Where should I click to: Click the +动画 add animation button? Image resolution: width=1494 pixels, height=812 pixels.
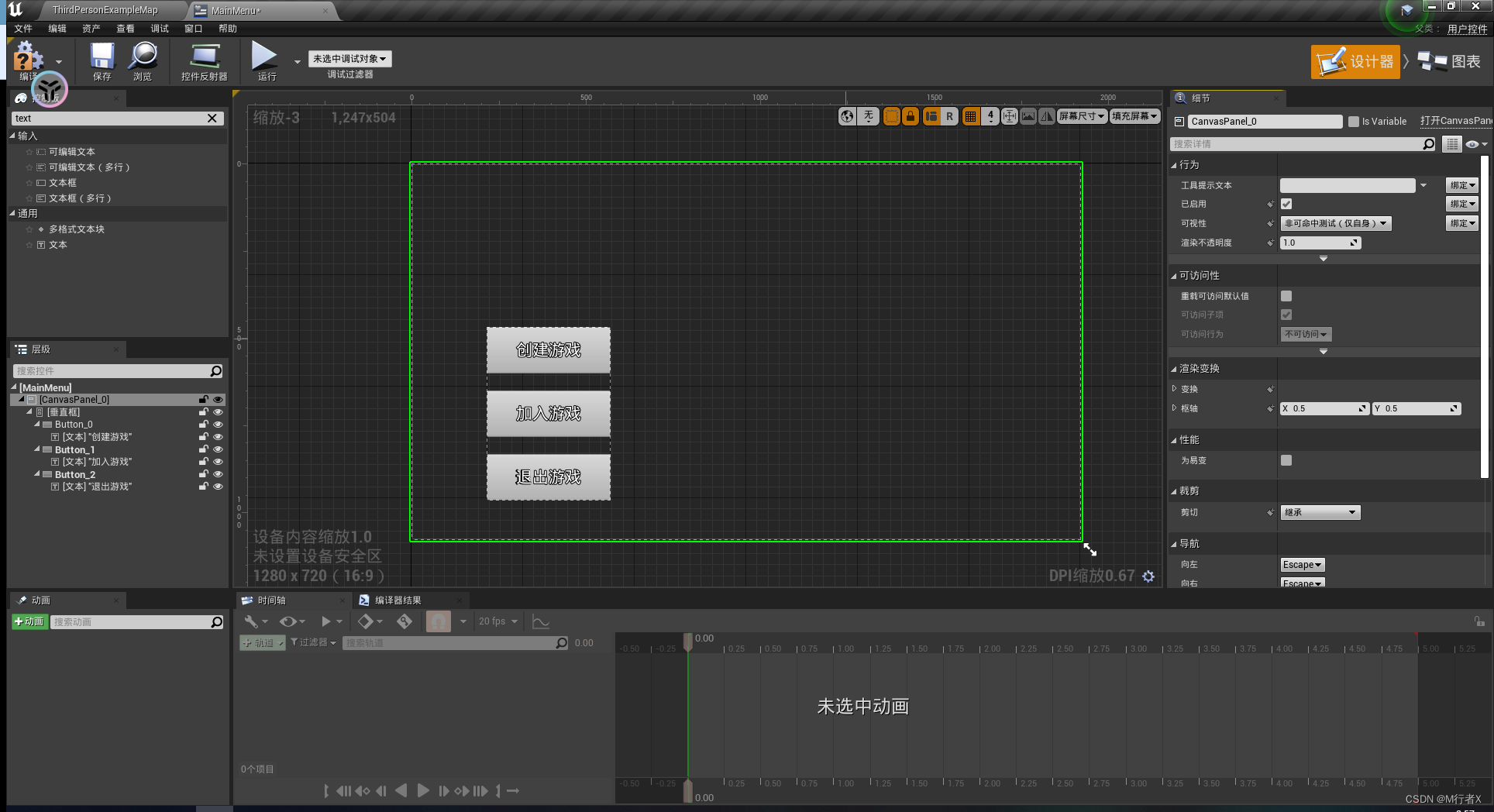29,622
